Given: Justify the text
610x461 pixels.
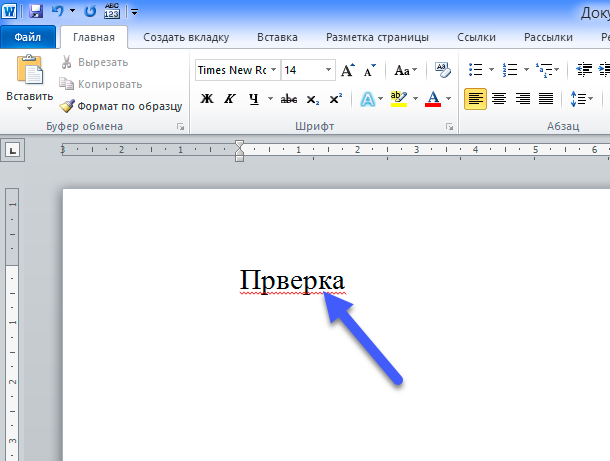Looking at the screenshot, I should [546, 99].
